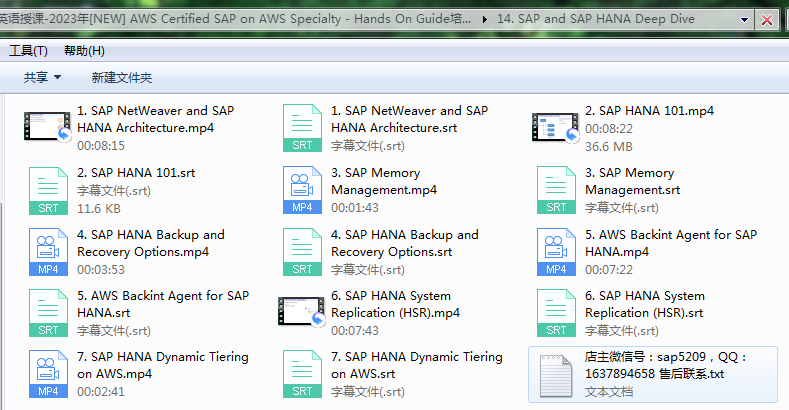Select SRT icon of 1. SAP NetWeaver Architecture.srt
The width and height of the screenshot is (789, 410).
click(302, 128)
